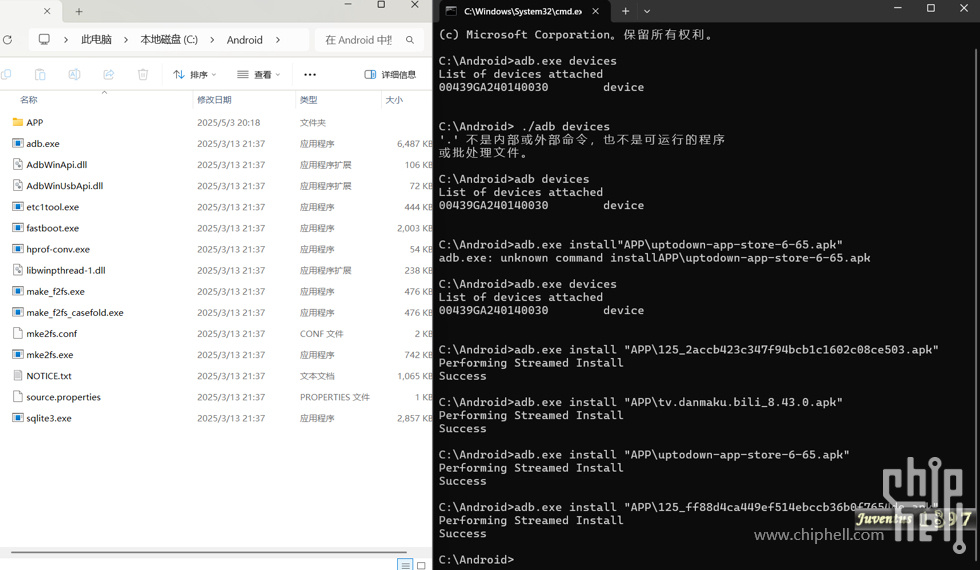The width and height of the screenshot is (980, 570).
Task: Switch to large thumbnails view in status bar
Action: tap(421, 565)
